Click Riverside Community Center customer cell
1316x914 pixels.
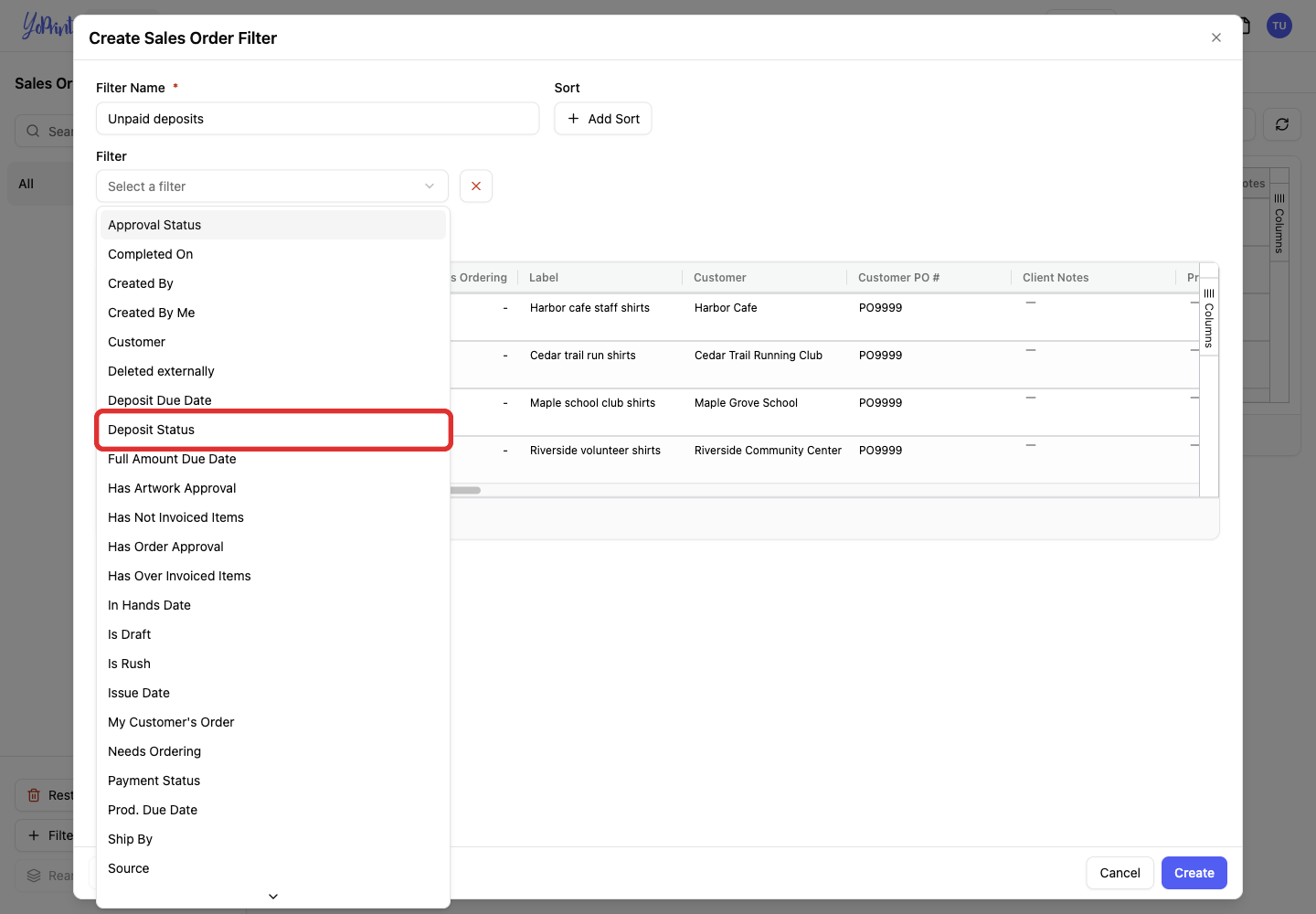click(x=768, y=451)
